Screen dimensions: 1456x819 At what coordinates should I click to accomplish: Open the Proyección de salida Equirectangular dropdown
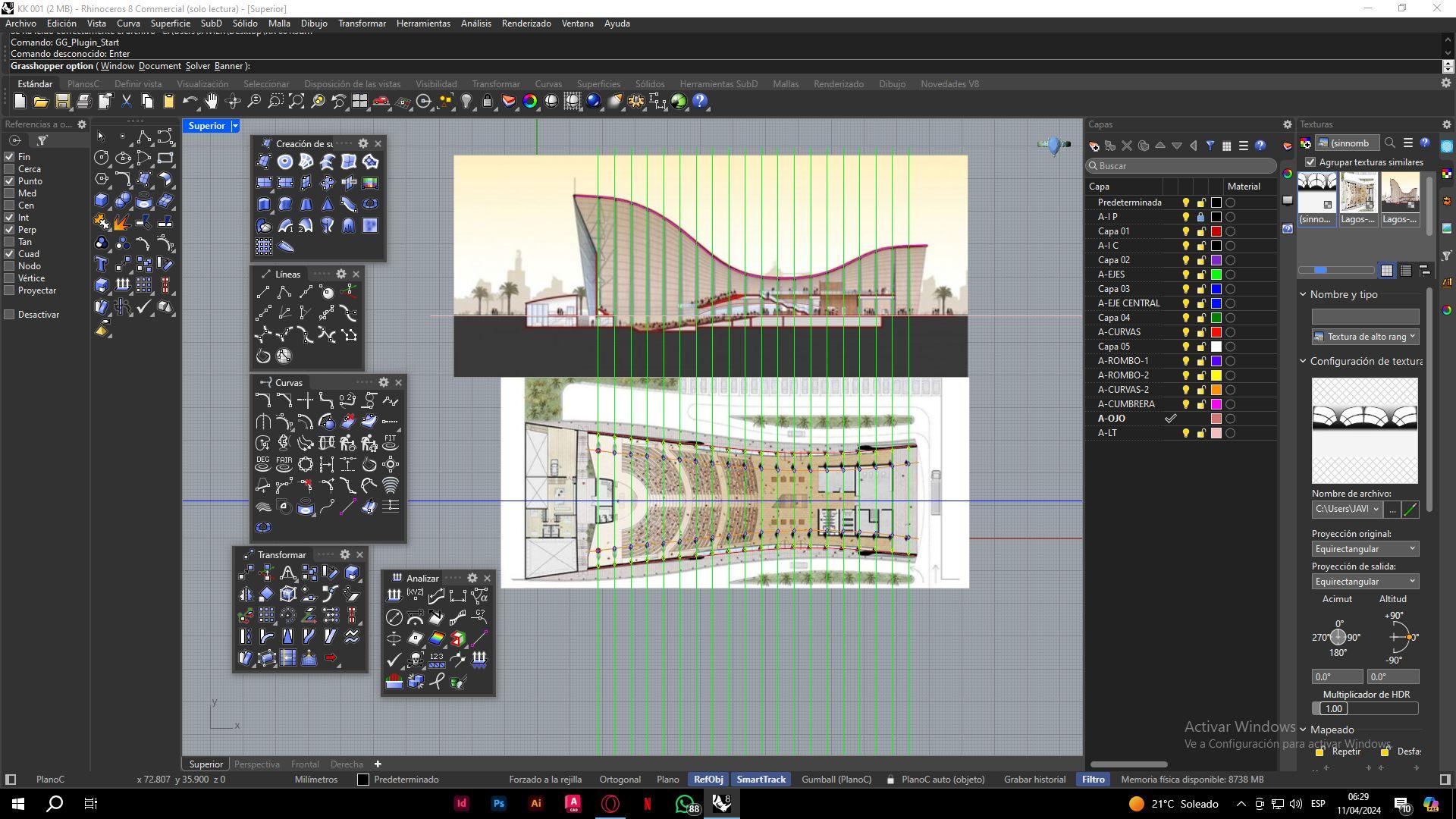click(x=1365, y=582)
